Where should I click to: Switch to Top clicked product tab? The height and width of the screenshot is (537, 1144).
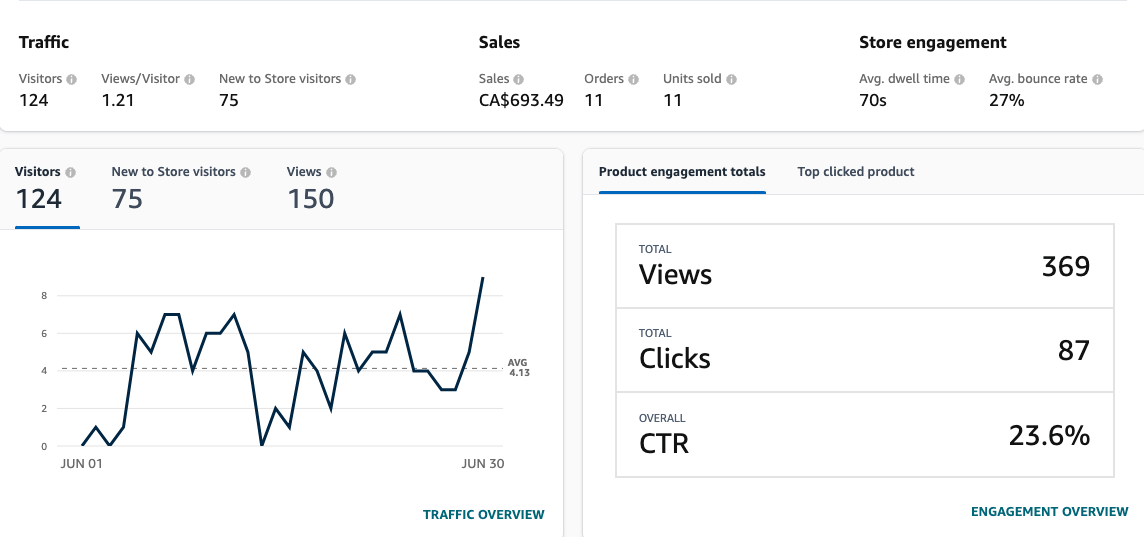click(856, 172)
